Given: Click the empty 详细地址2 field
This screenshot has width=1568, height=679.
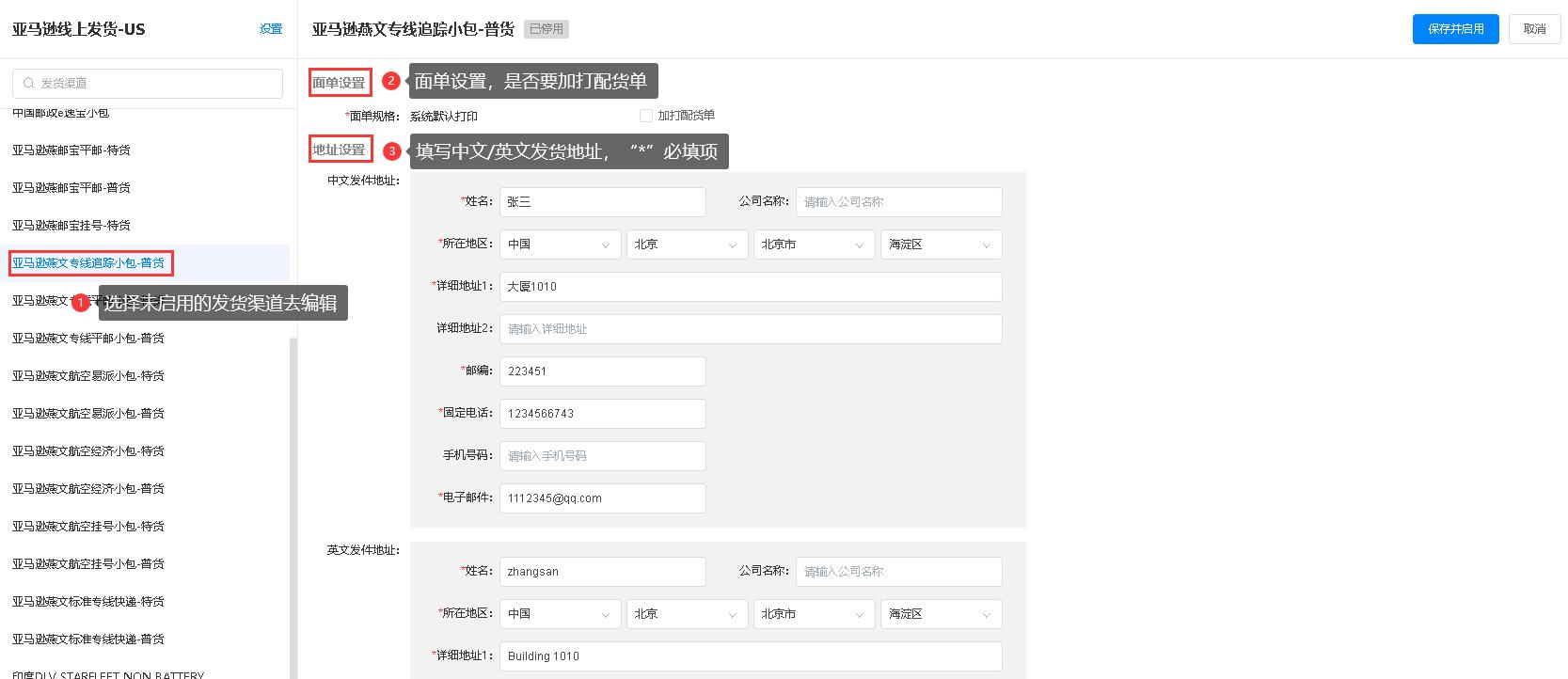Looking at the screenshot, I should tap(751, 329).
